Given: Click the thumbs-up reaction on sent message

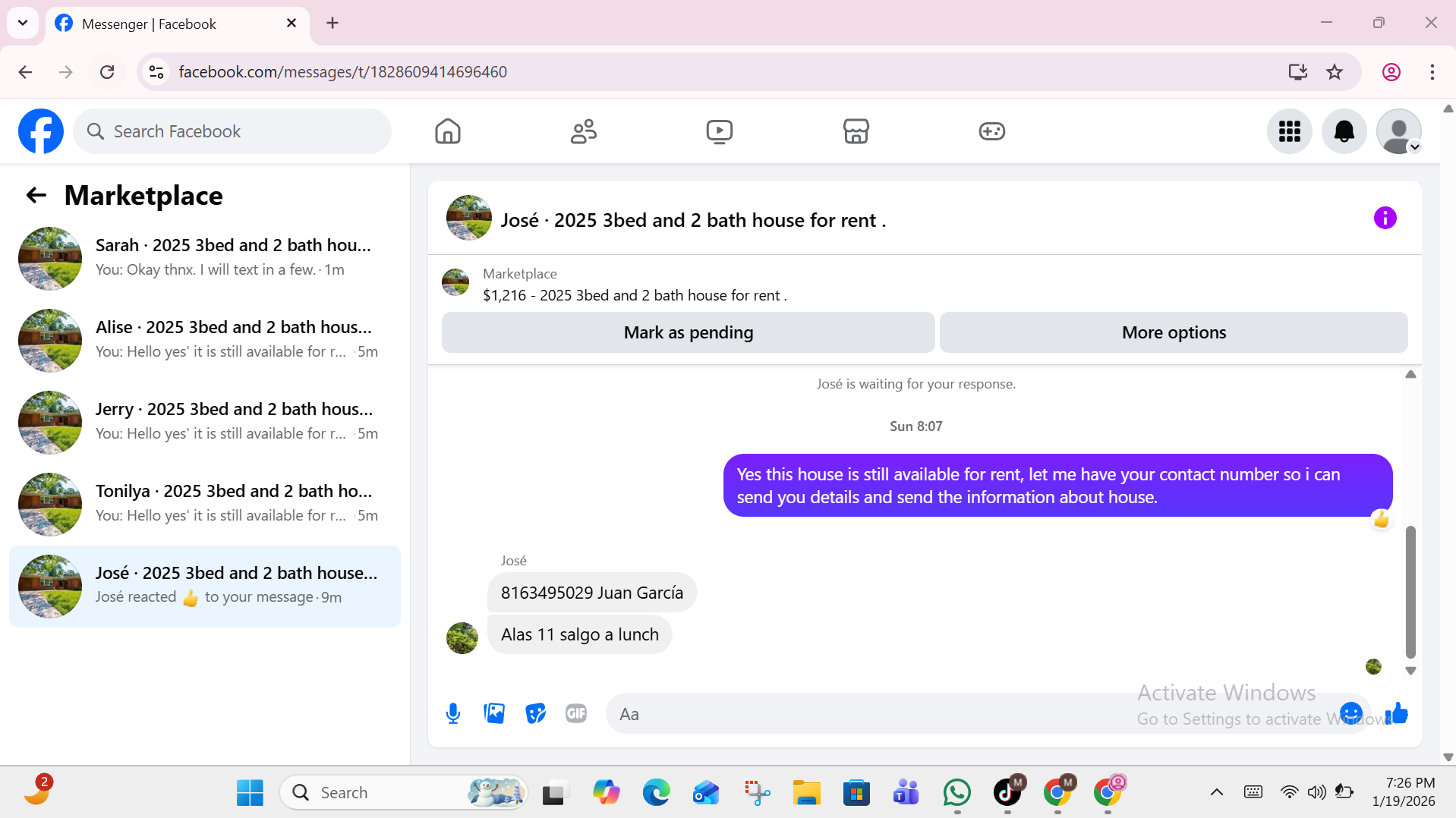Looking at the screenshot, I should click(1381, 520).
